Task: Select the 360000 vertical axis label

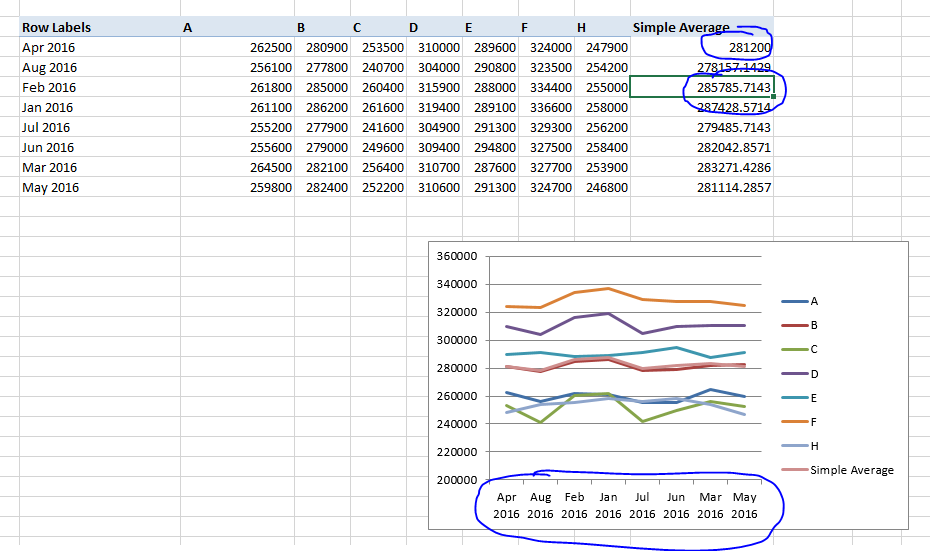Action: tap(458, 256)
